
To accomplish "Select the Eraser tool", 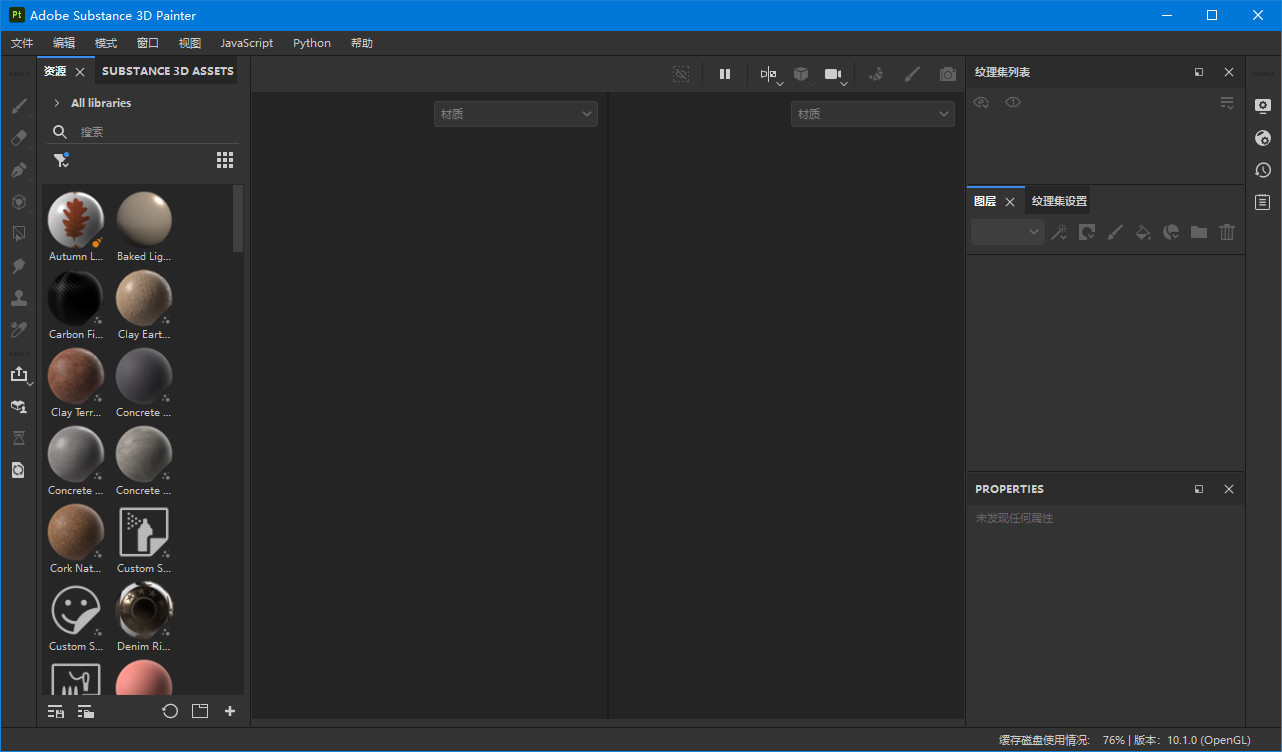I will pyautogui.click(x=18, y=138).
